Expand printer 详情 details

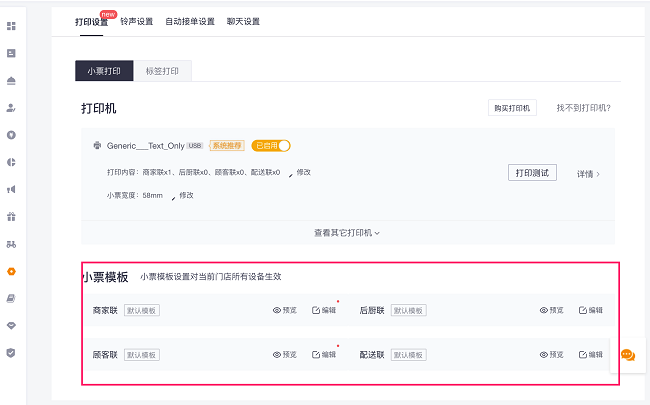[x=589, y=174]
